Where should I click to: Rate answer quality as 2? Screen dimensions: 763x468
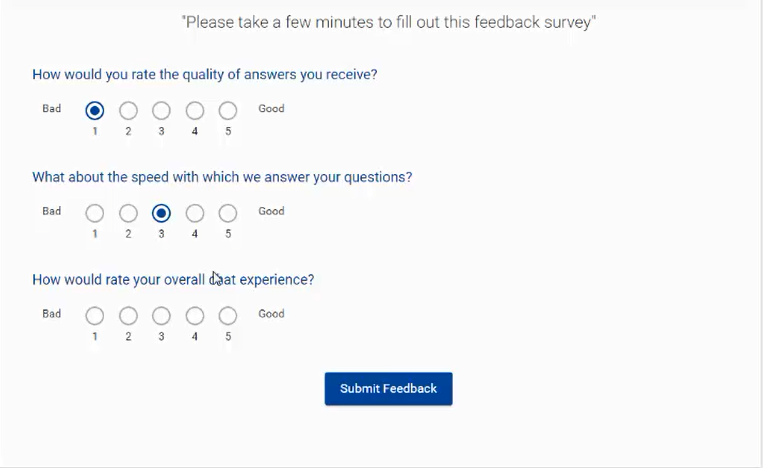click(128, 110)
